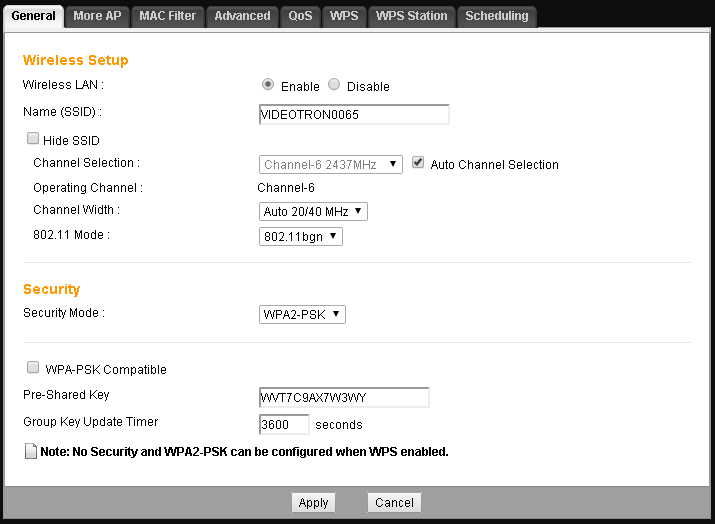Click the note document icon
Screen dimensions: 715x524
(30, 452)
